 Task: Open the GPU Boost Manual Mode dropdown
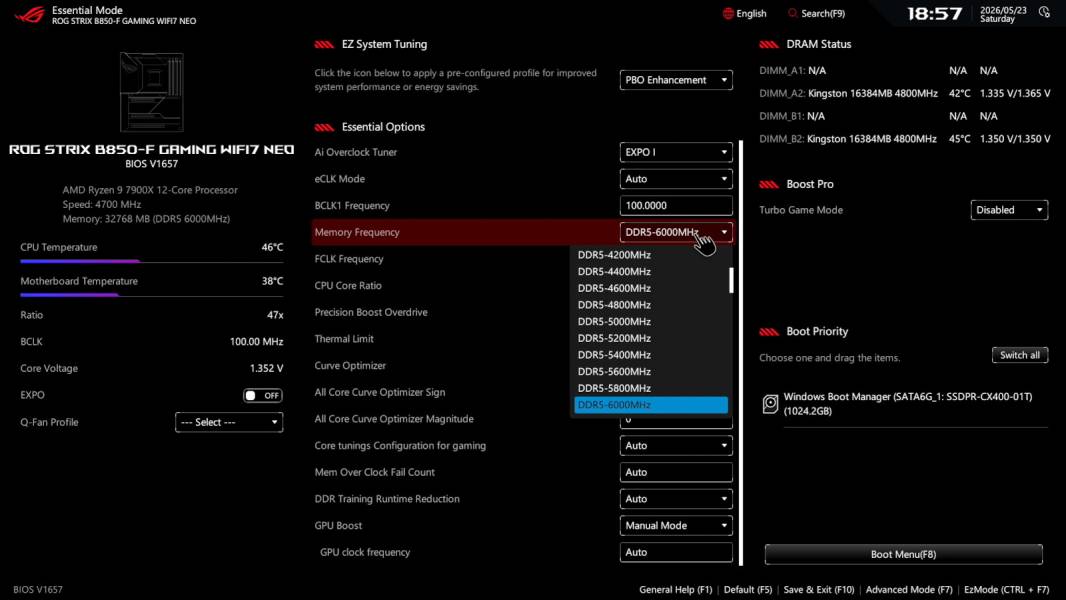point(676,525)
